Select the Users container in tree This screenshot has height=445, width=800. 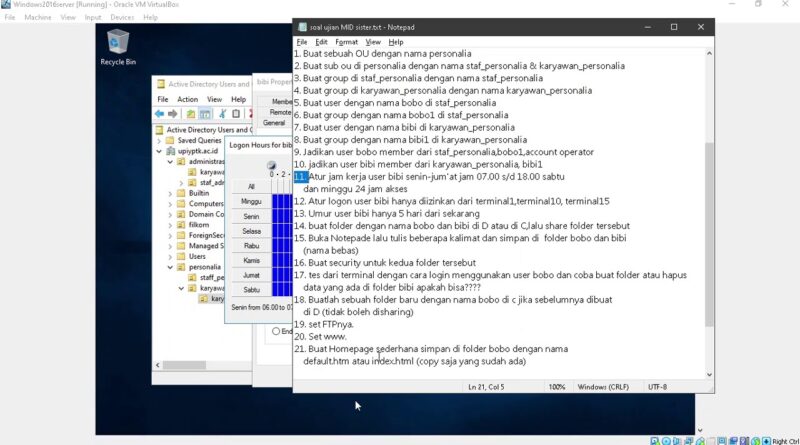(197, 256)
